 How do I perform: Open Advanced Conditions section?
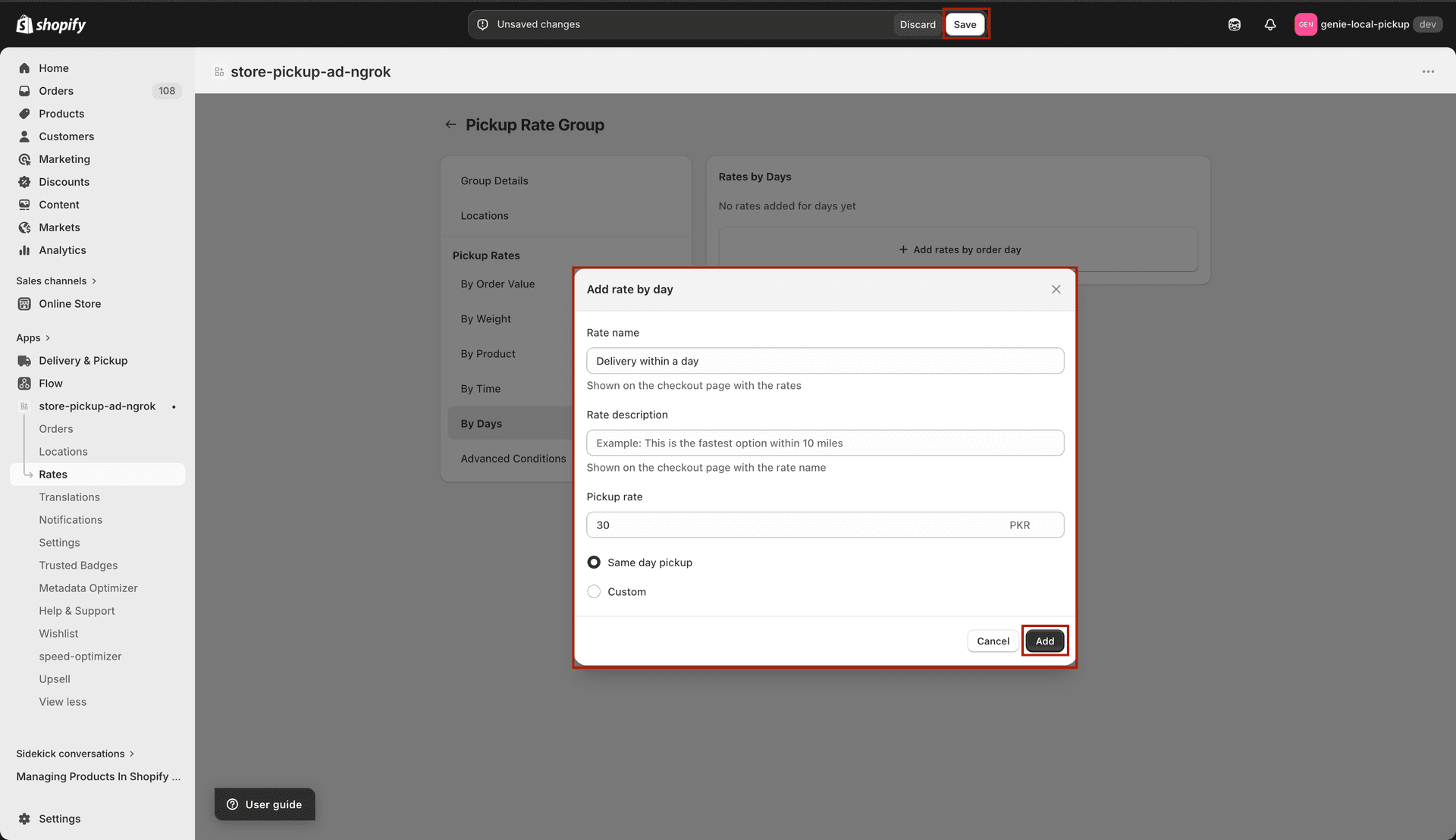(513, 459)
